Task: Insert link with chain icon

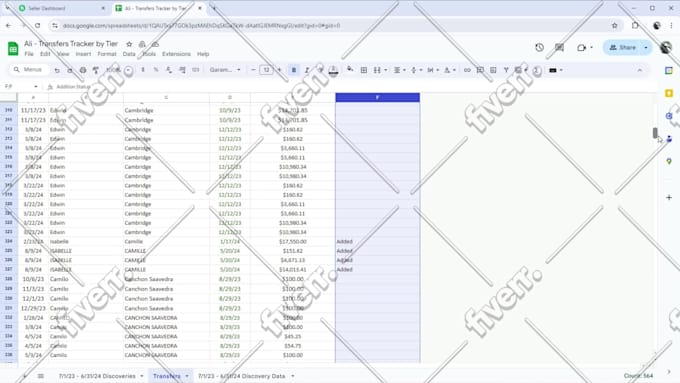Action: tap(467, 70)
